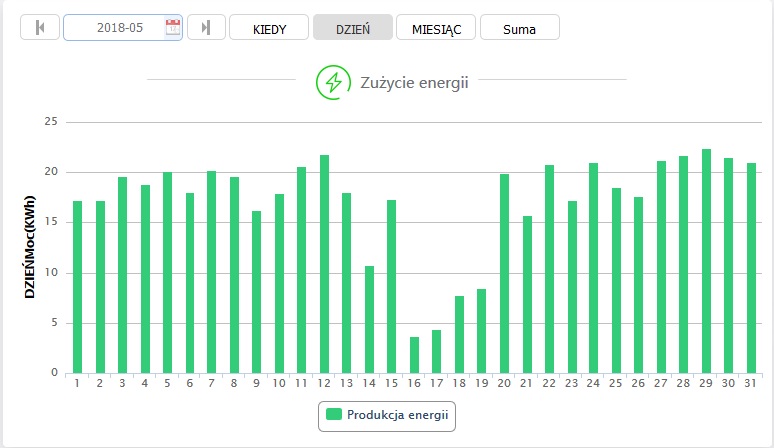
Task: Click the Zużycie energii chart title
Action: 414,83
